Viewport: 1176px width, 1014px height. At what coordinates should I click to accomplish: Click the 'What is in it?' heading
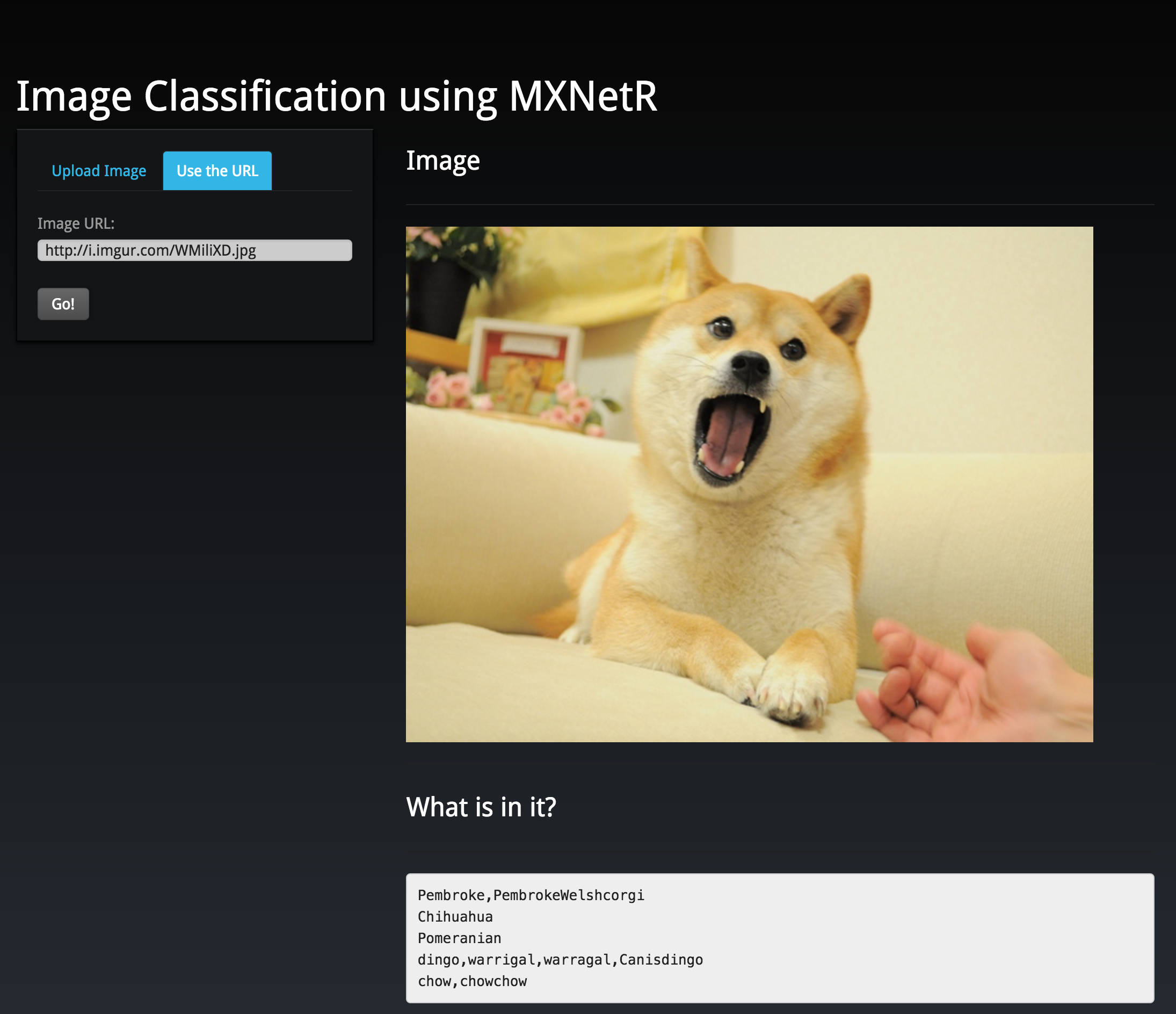(x=481, y=807)
